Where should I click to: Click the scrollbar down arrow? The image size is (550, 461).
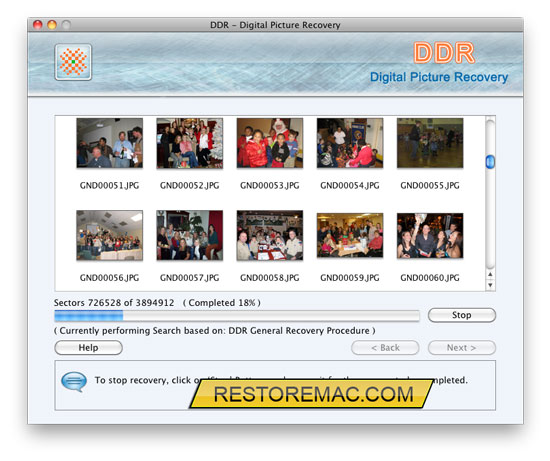[490, 285]
